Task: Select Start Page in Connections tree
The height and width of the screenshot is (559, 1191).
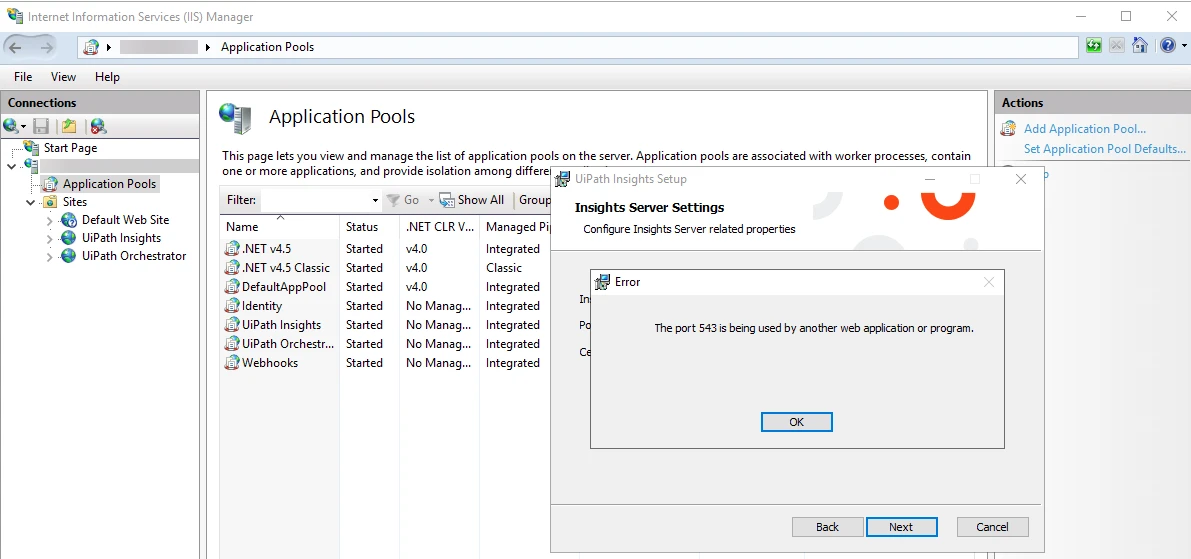Action: click(71, 148)
